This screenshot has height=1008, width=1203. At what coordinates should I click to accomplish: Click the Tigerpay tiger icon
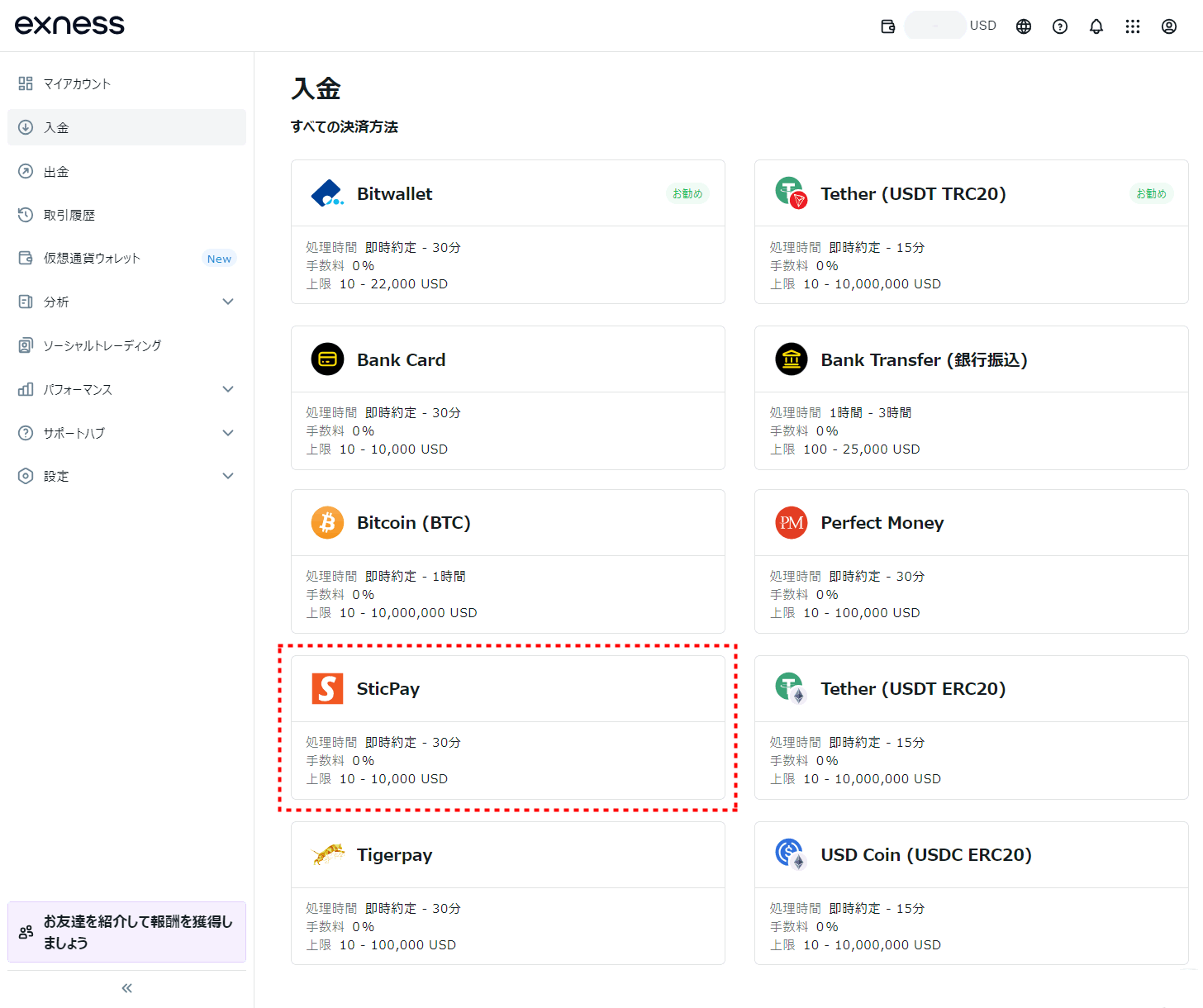point(328,854)
